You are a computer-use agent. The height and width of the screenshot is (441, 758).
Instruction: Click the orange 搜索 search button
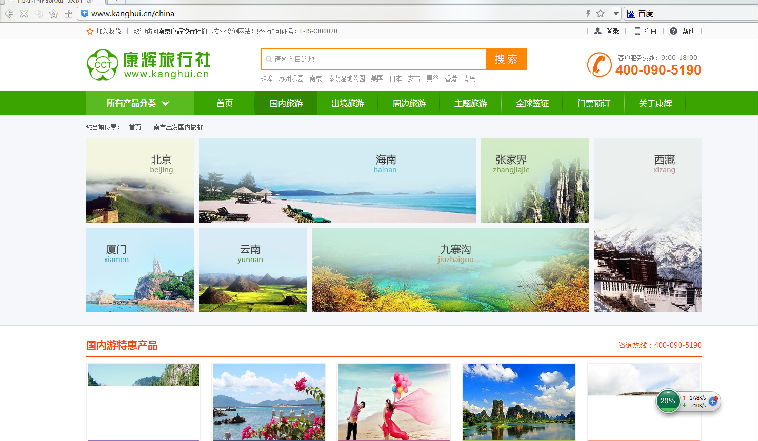point(506,59)
